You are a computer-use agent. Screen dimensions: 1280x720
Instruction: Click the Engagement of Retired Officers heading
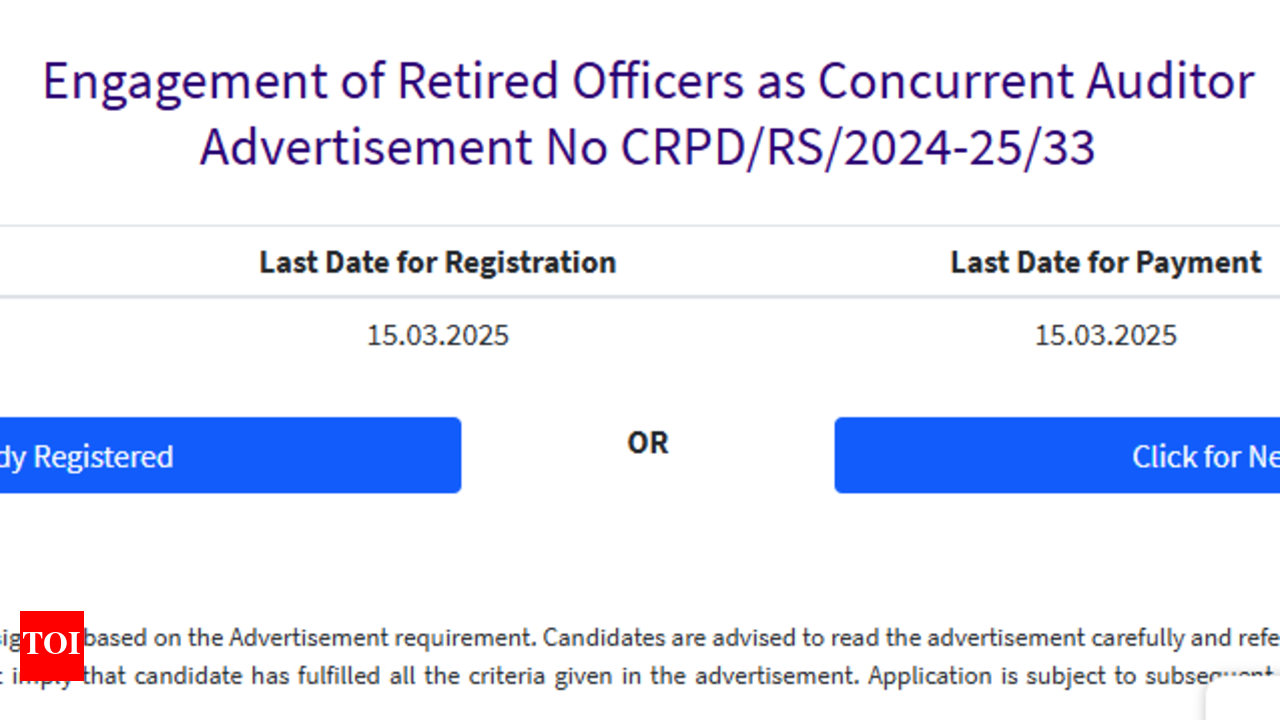647,82
